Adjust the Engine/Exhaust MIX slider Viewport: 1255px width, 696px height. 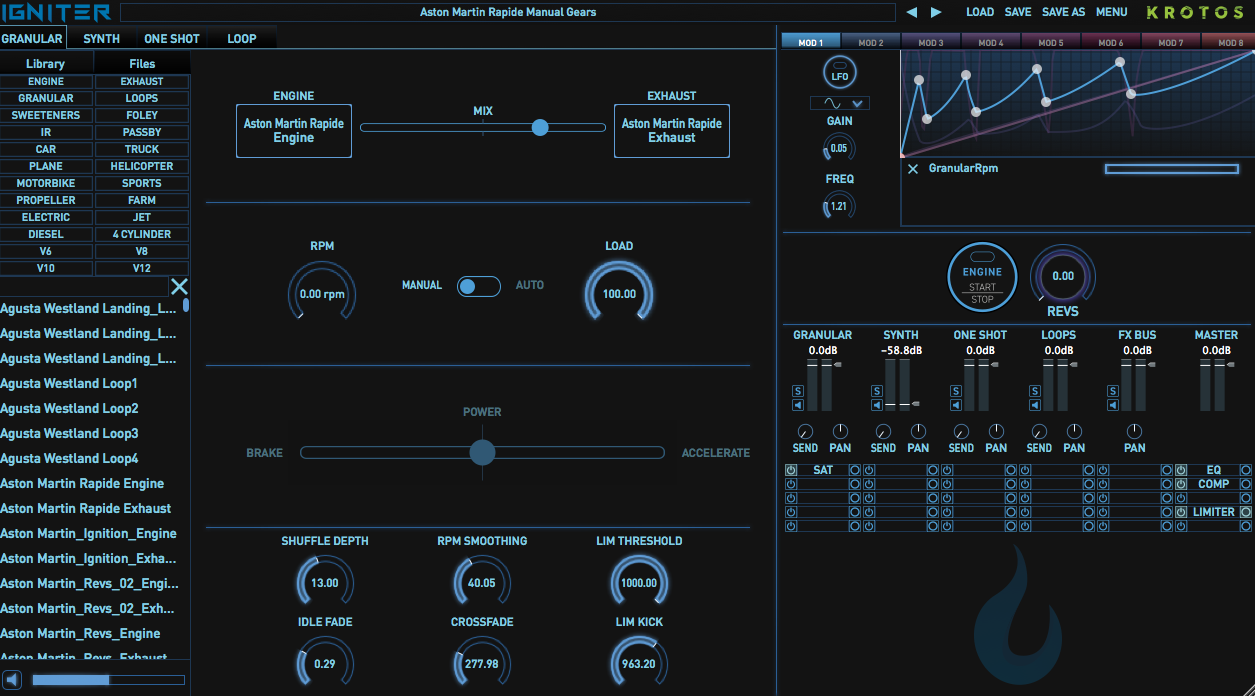coord(483,127)
